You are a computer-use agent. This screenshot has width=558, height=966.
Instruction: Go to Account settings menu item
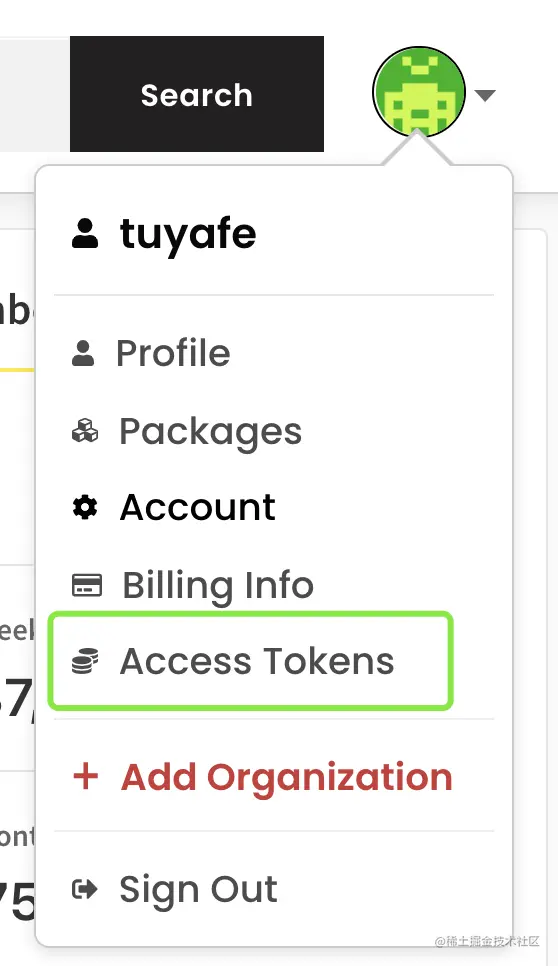point(198,508)
